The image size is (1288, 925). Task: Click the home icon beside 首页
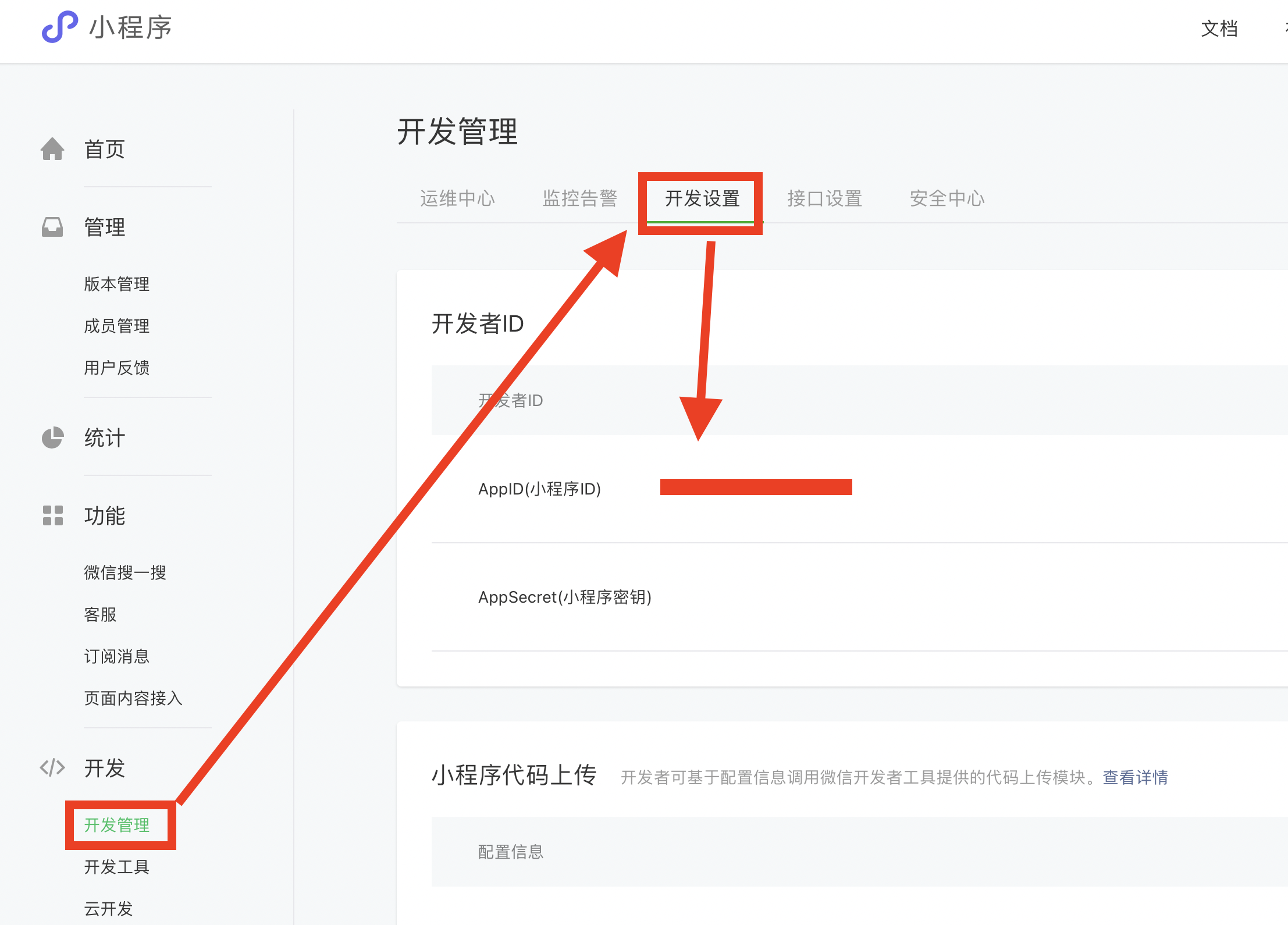coord(52,149)
